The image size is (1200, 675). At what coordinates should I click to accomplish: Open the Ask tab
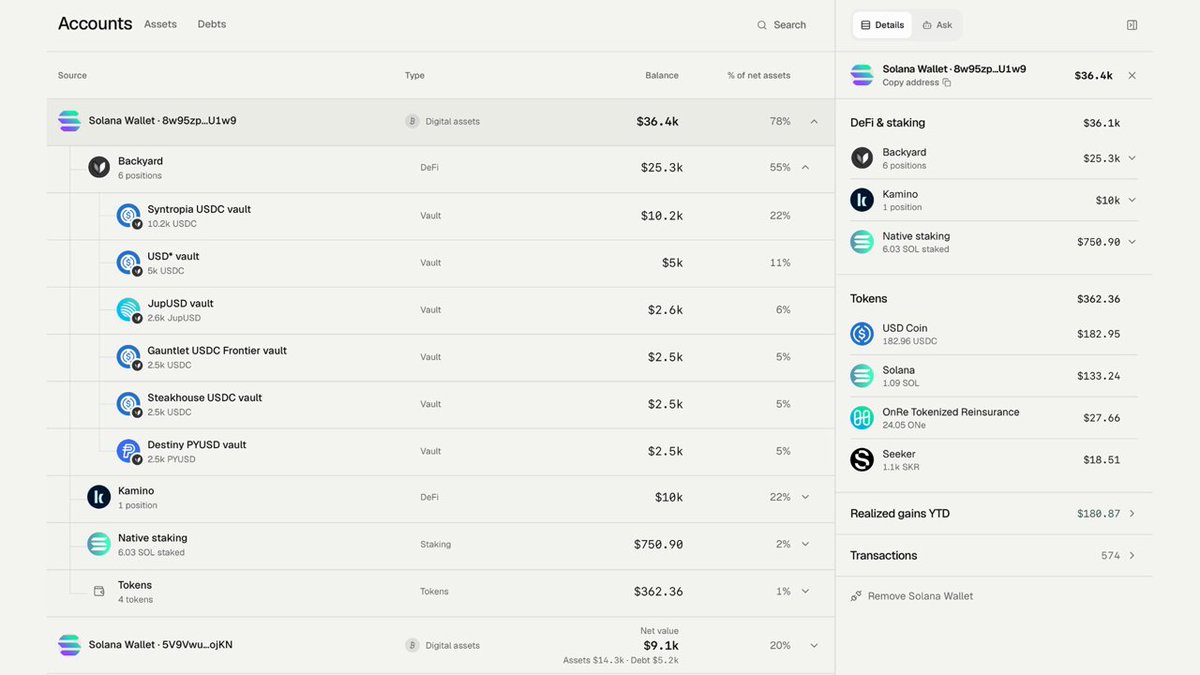click(937, 25)
